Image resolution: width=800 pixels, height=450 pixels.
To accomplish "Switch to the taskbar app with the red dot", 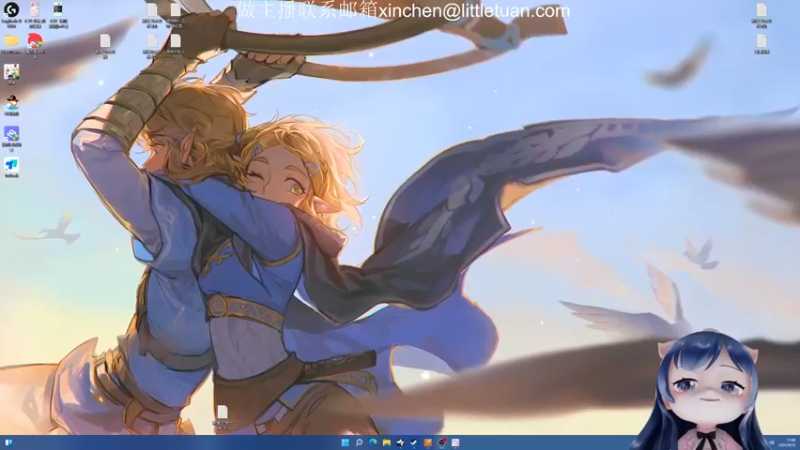I will tap(442, 442).
